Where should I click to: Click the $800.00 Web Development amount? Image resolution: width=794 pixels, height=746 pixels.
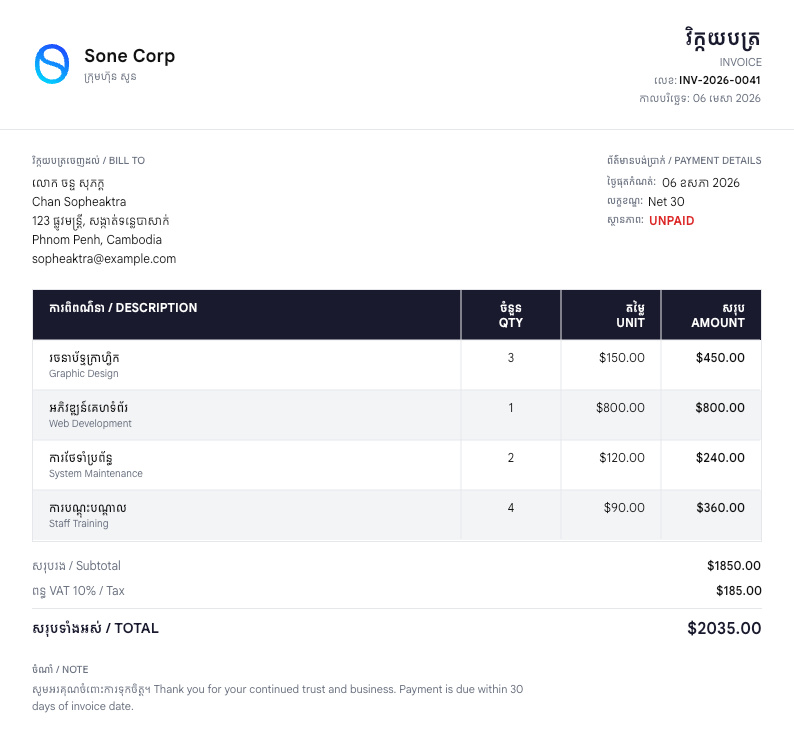pos(720,408)
